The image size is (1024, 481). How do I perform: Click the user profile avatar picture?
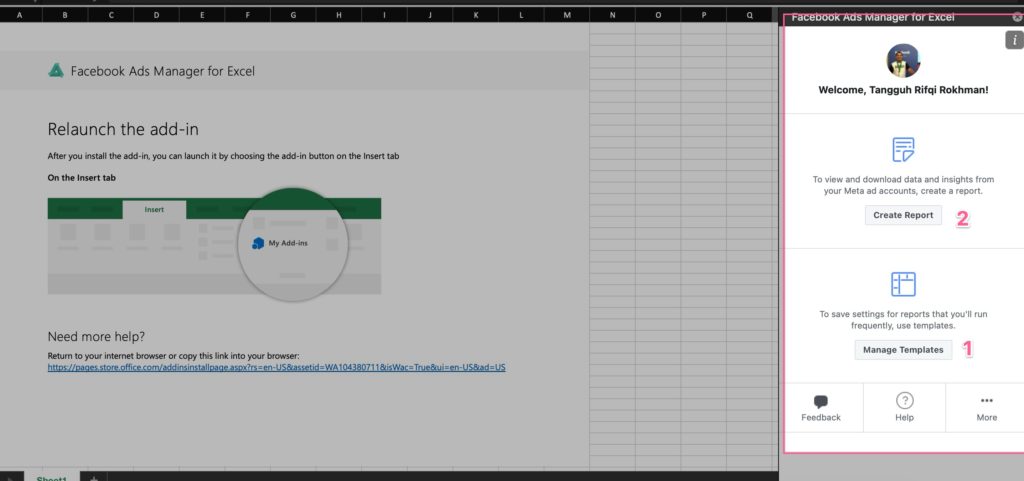(x=903, y=61)
